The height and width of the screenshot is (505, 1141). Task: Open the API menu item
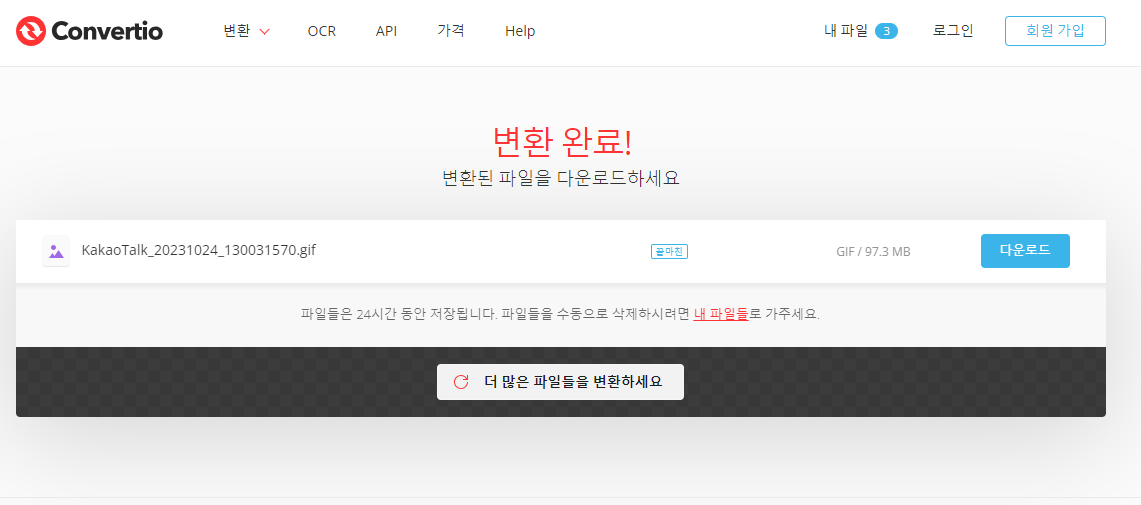(x=386, y=31)
